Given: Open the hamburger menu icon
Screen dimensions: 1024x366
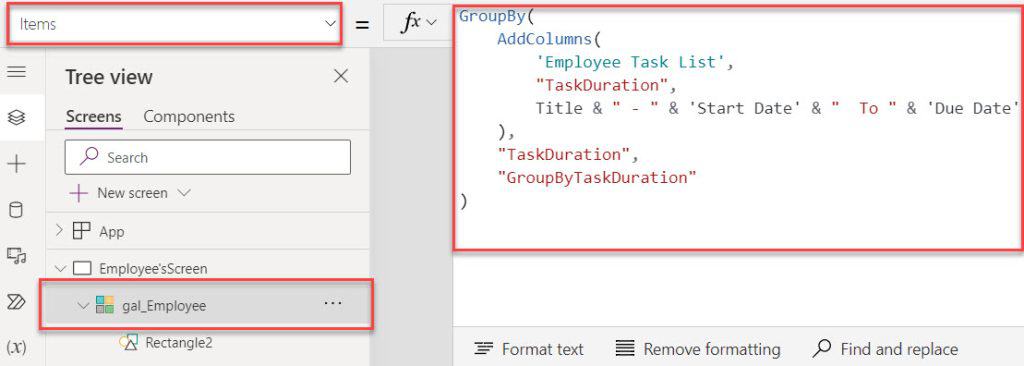Looking at the screenshot, I should click(16, 72).
